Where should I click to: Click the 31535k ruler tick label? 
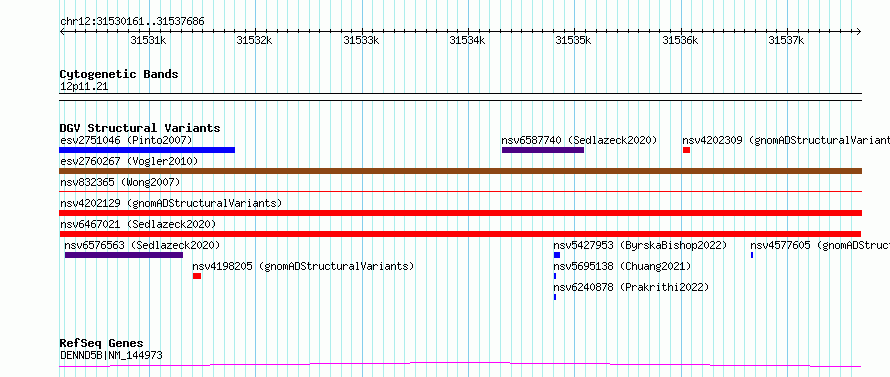click(x=573, y=40)
